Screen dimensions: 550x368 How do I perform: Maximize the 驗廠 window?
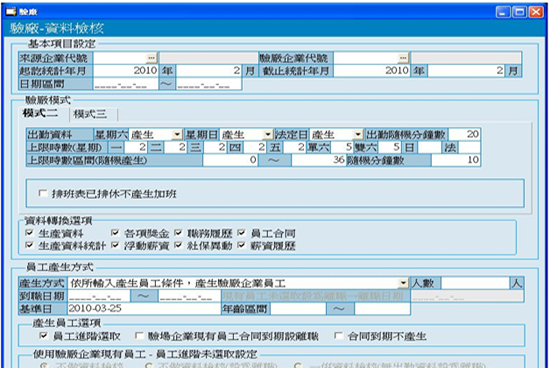(519, 12)
